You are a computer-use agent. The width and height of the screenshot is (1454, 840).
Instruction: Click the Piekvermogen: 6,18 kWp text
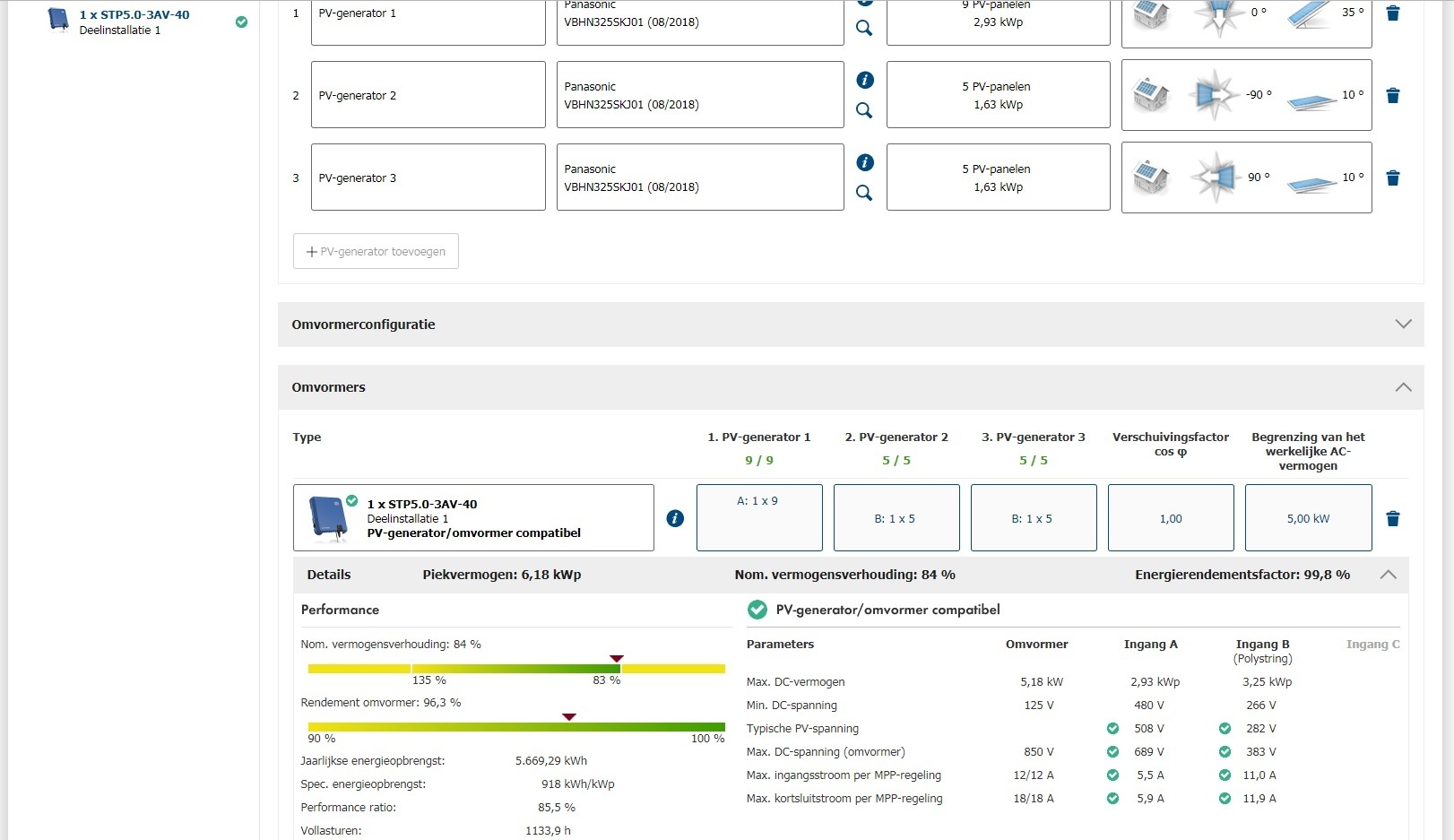click(502, 575)
